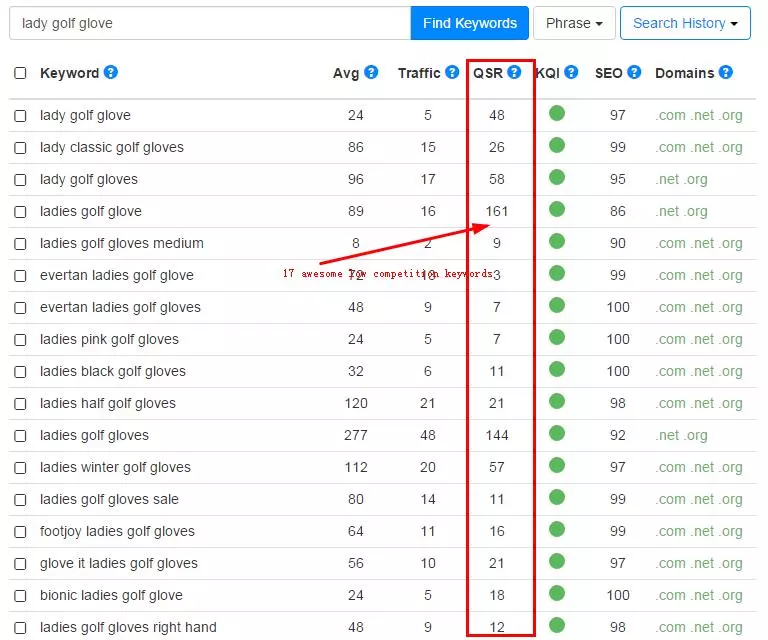The width and height of the screenshot is (768, 640).
Task: Select the QSR value 144
Action: coord(497,435)
